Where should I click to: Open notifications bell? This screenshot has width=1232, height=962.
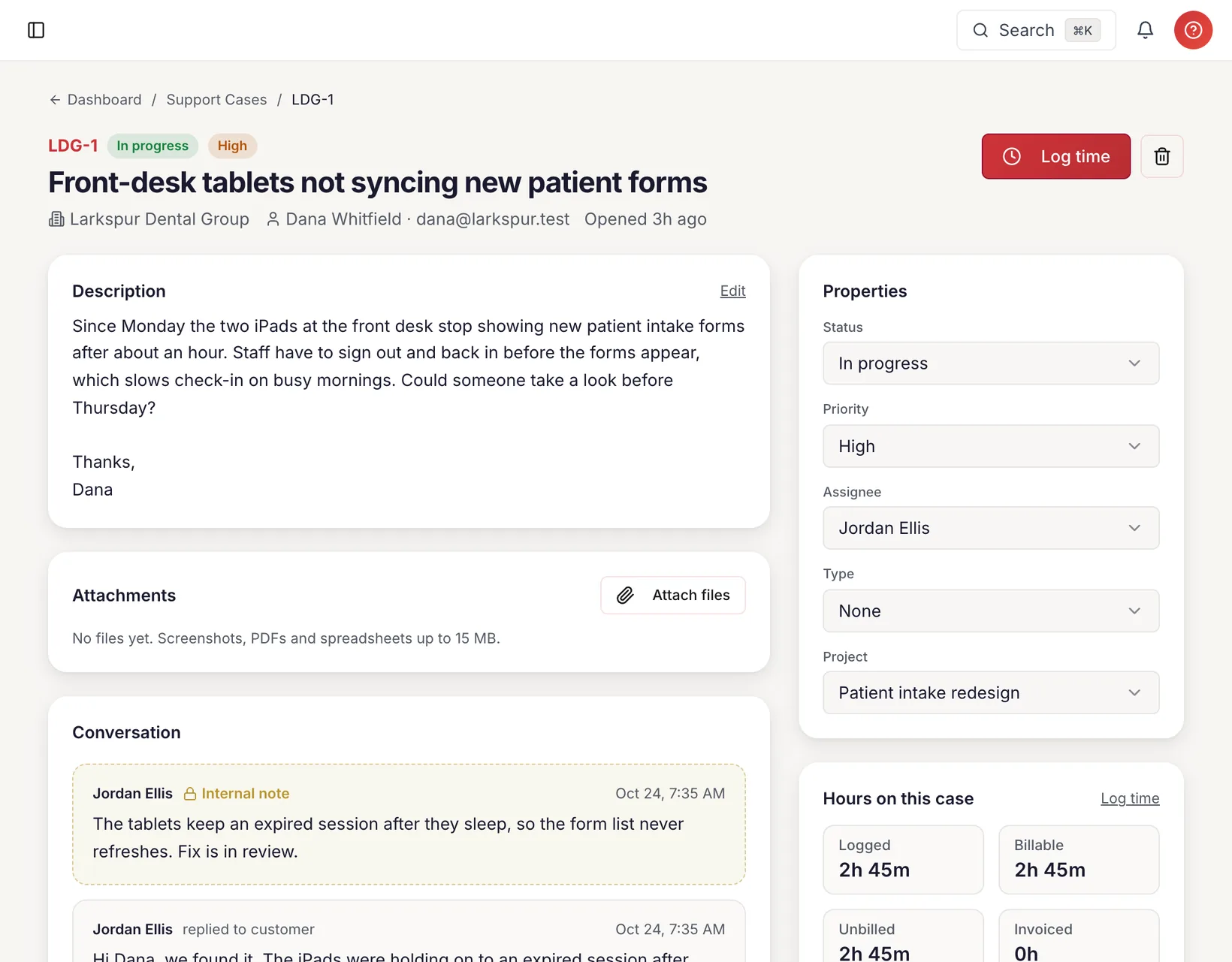point(1145,30)
